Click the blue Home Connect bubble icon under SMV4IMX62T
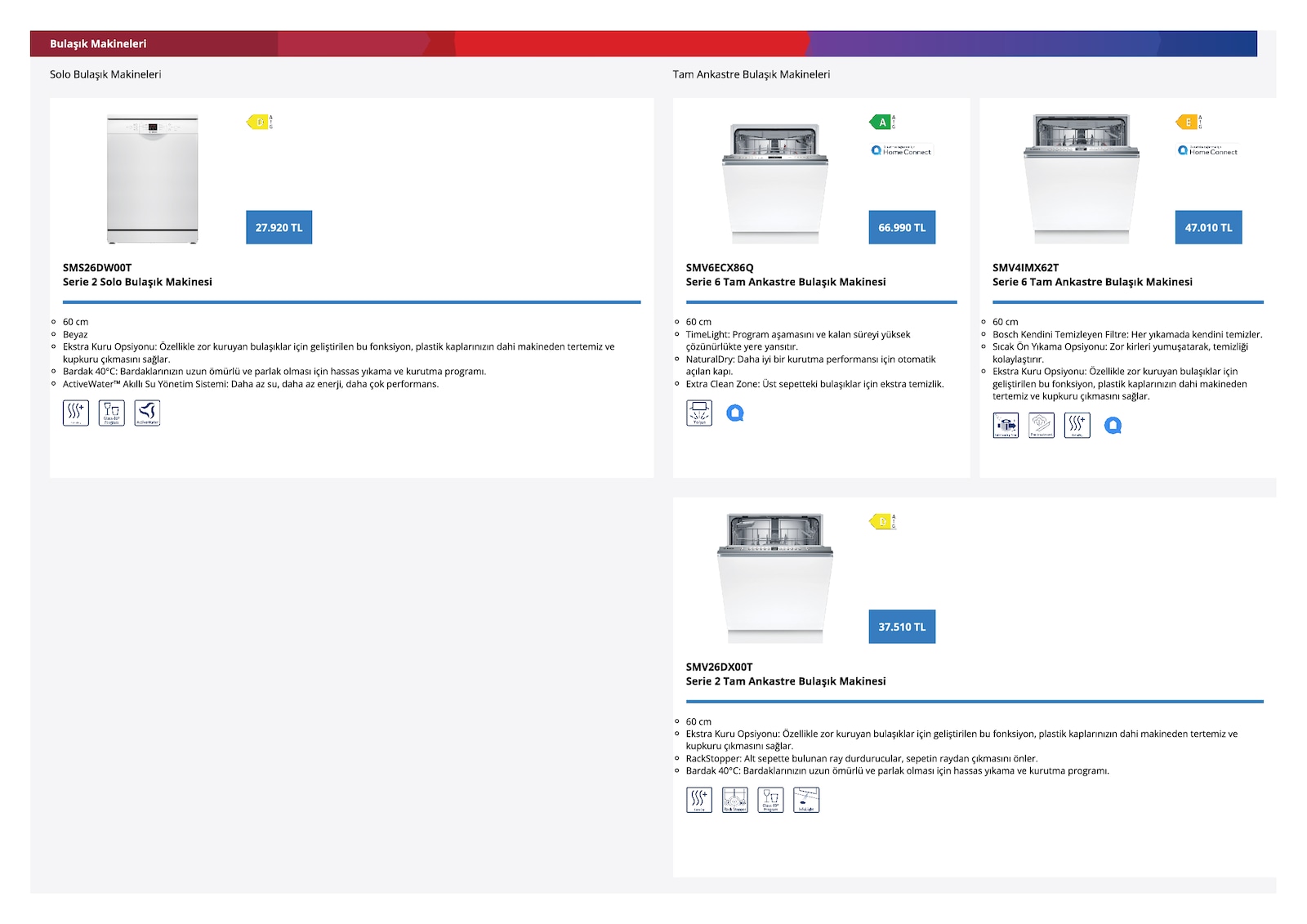The width and height of the screenshot is (1307, 924). tap(1113, 426)
